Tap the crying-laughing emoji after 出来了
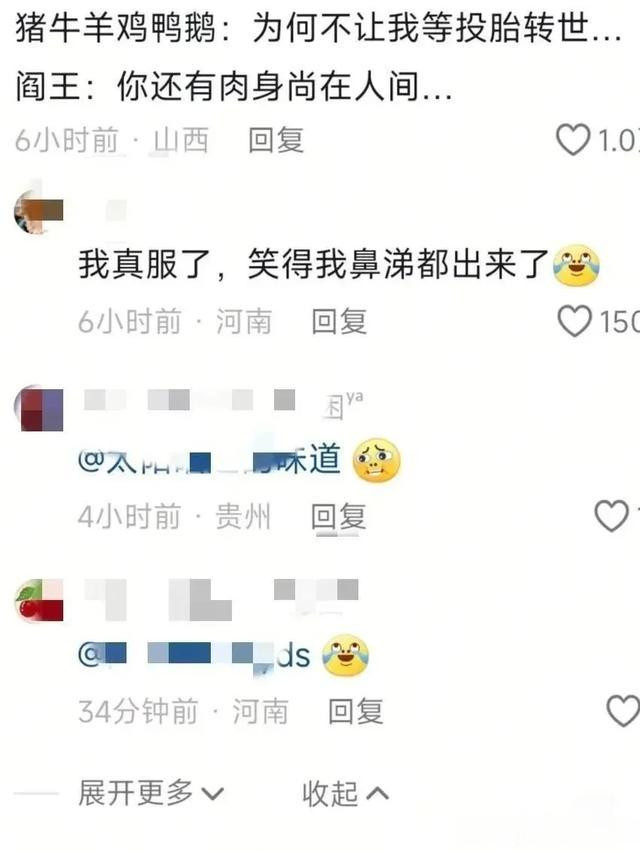 pos(576,265)
